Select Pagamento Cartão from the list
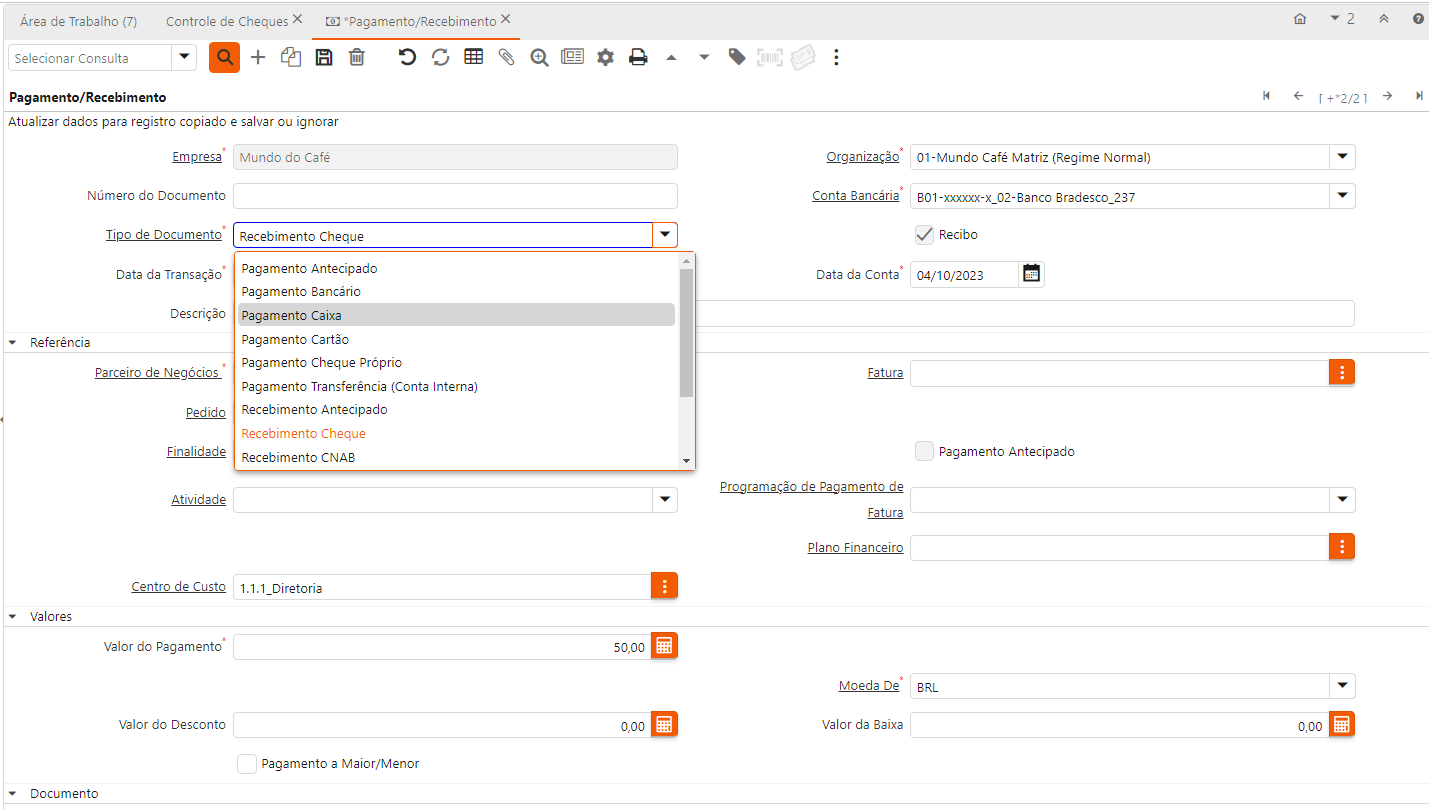 [x=295, y=339]
